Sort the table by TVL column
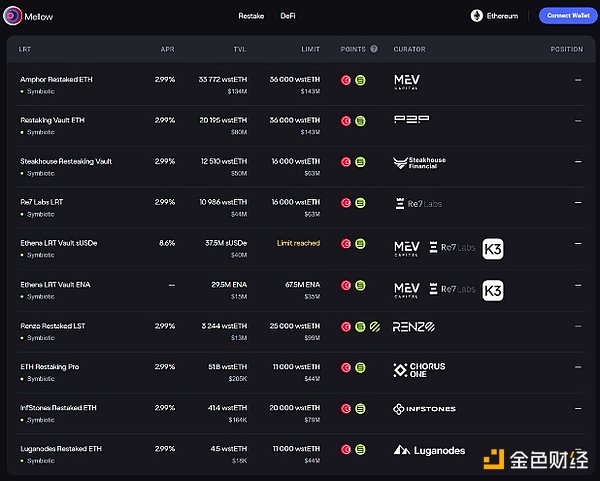The width and height of the screenshot is (600, 481). [239, 48]
